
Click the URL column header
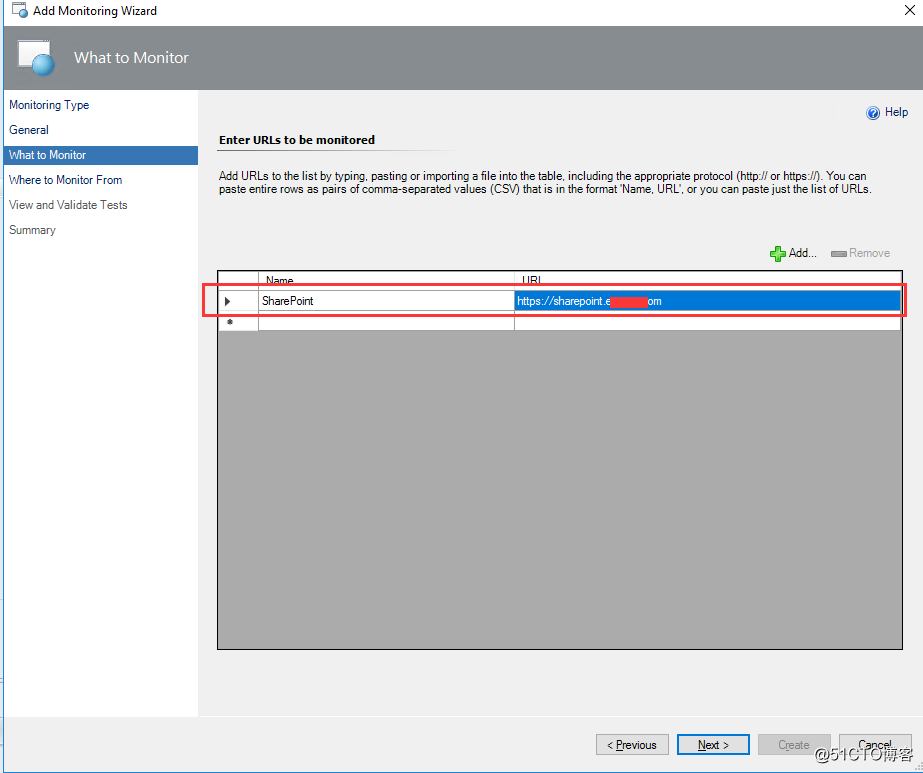click(x=708, y=279)
